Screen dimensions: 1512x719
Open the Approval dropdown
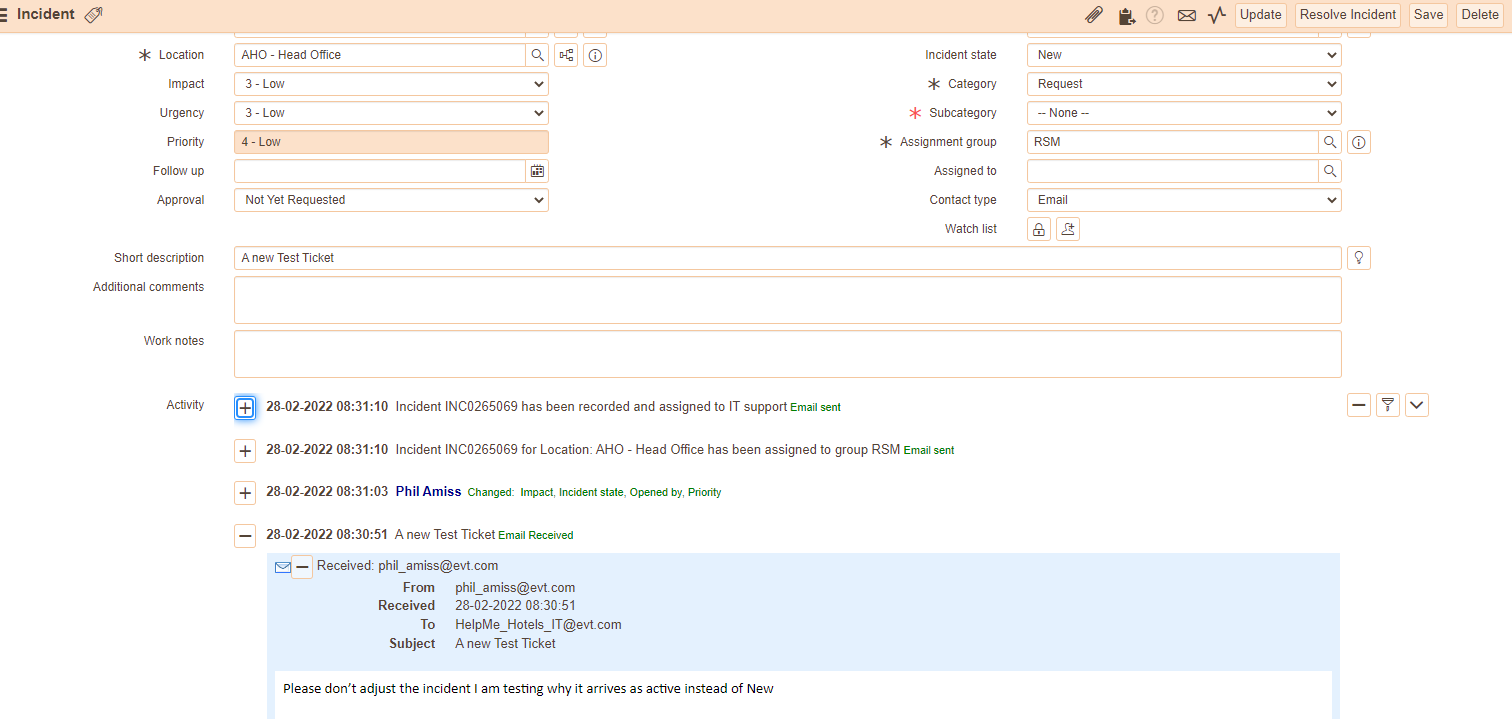391,200
